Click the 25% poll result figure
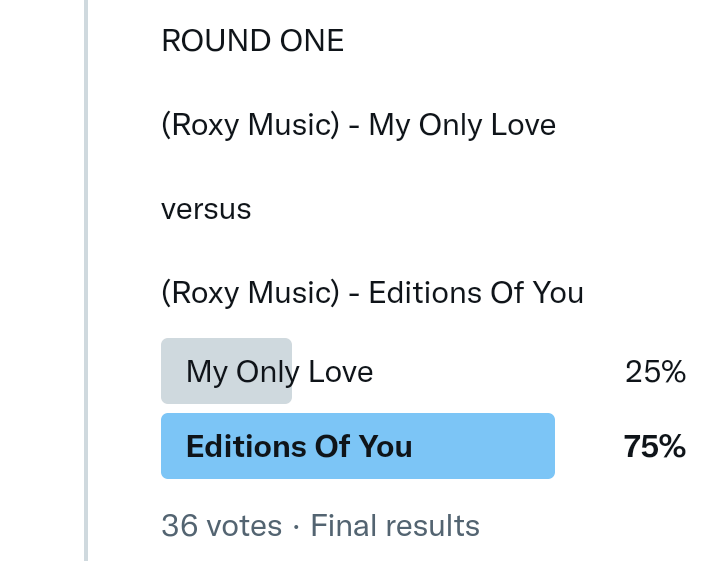Image resolution: width=720 pixels, height=561 pixels. point(655,372)
